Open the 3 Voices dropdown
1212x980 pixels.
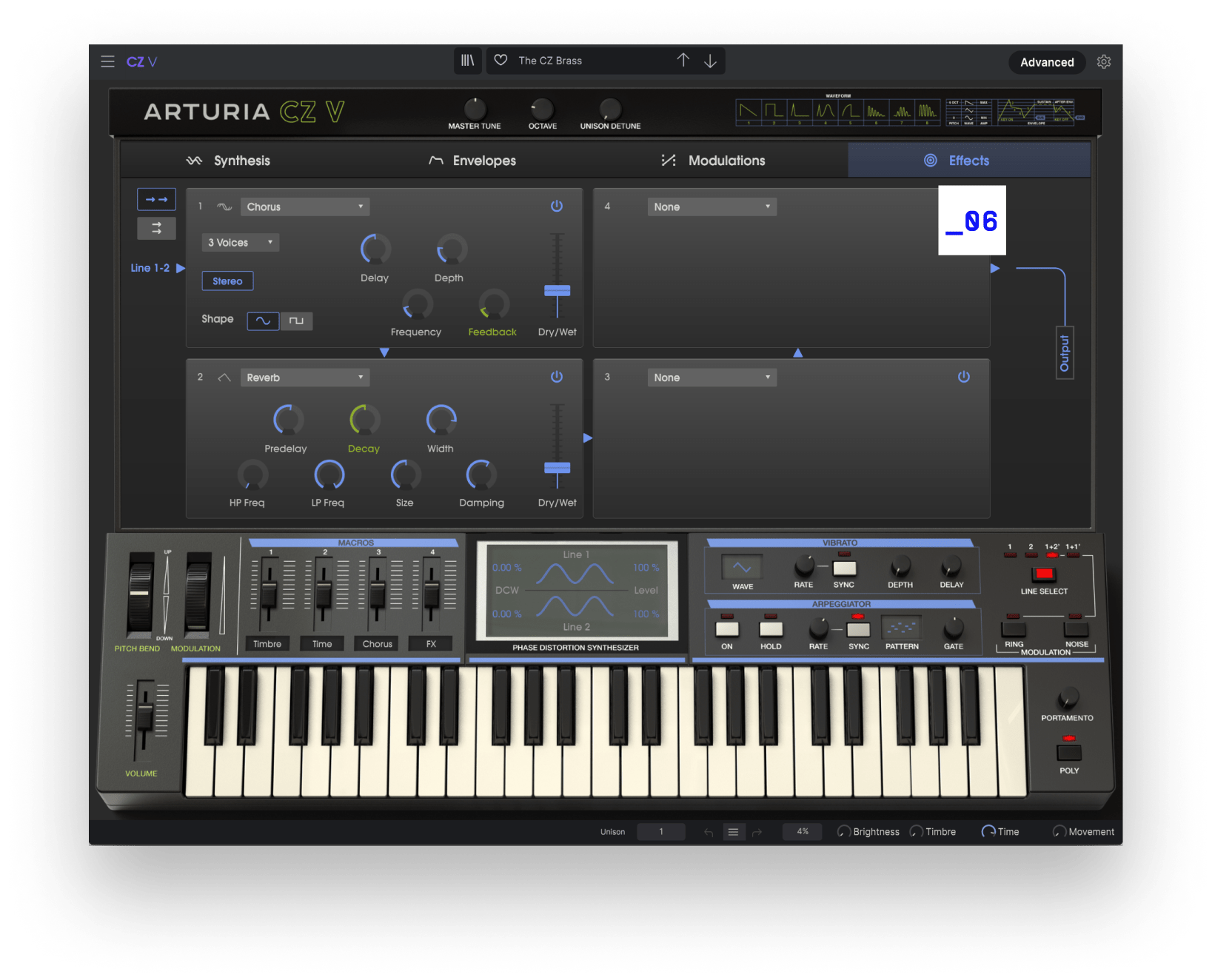[x=241, y=242]
